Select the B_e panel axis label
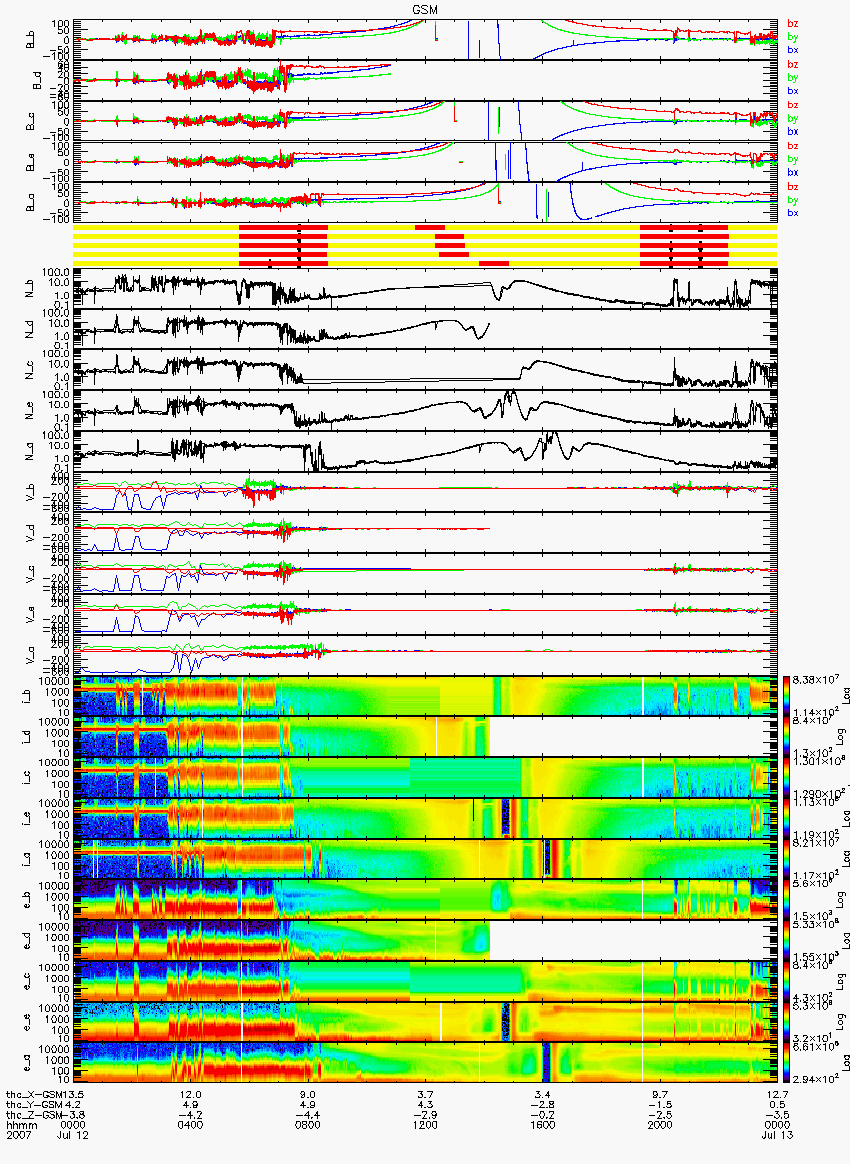The height and width of the screenshot is (1164, 850). coord(30,162)
